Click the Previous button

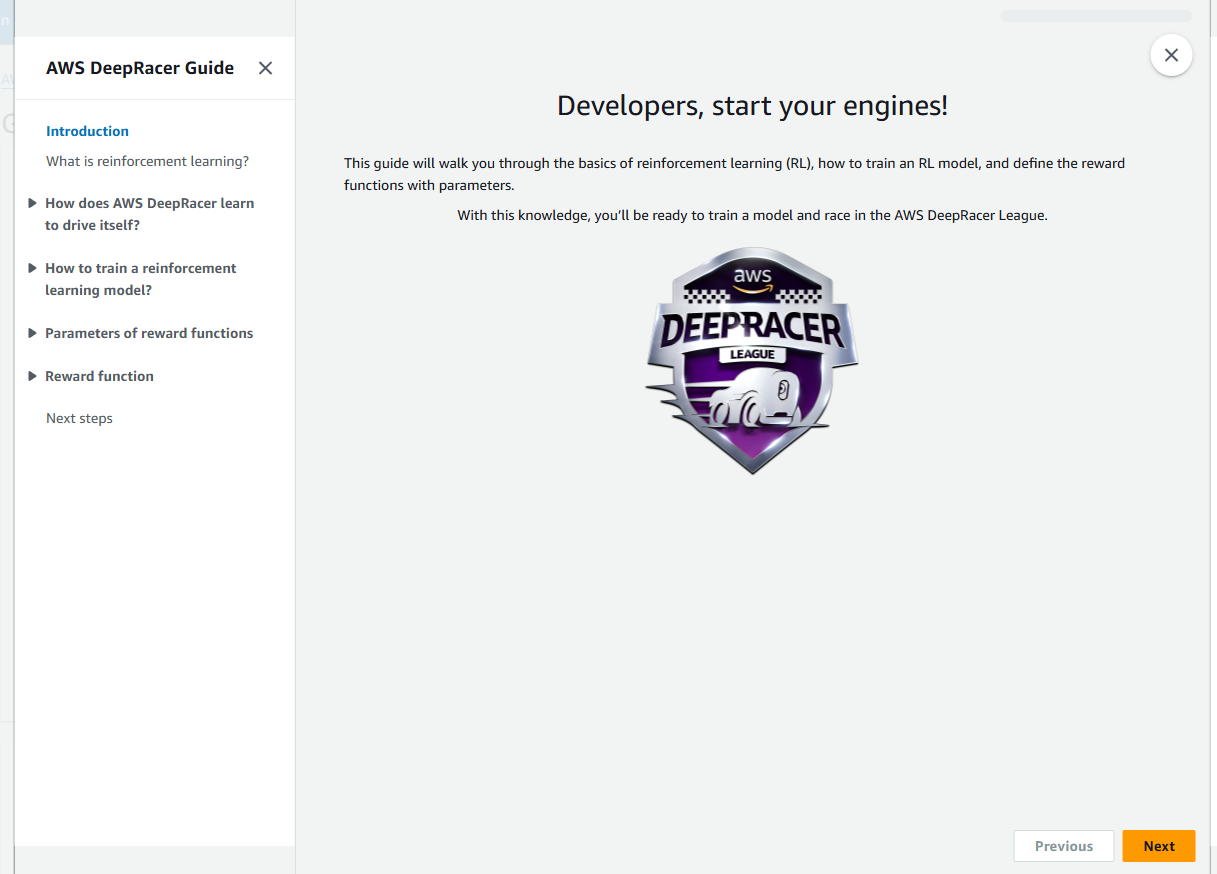coord(1063,845)
